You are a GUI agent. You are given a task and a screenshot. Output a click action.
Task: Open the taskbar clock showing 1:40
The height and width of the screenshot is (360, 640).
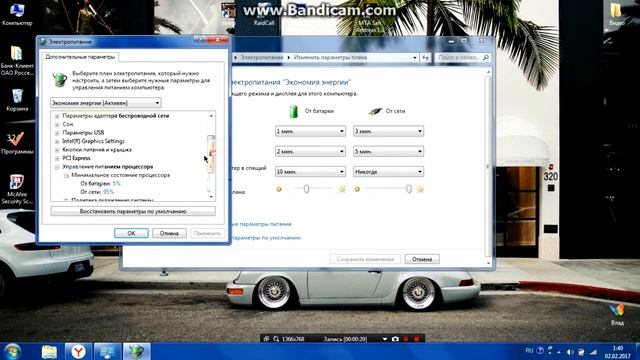pos(618,352)
